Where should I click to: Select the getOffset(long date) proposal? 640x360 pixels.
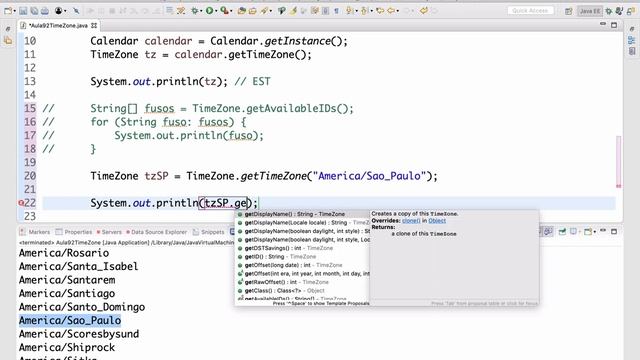click(302, 265)
